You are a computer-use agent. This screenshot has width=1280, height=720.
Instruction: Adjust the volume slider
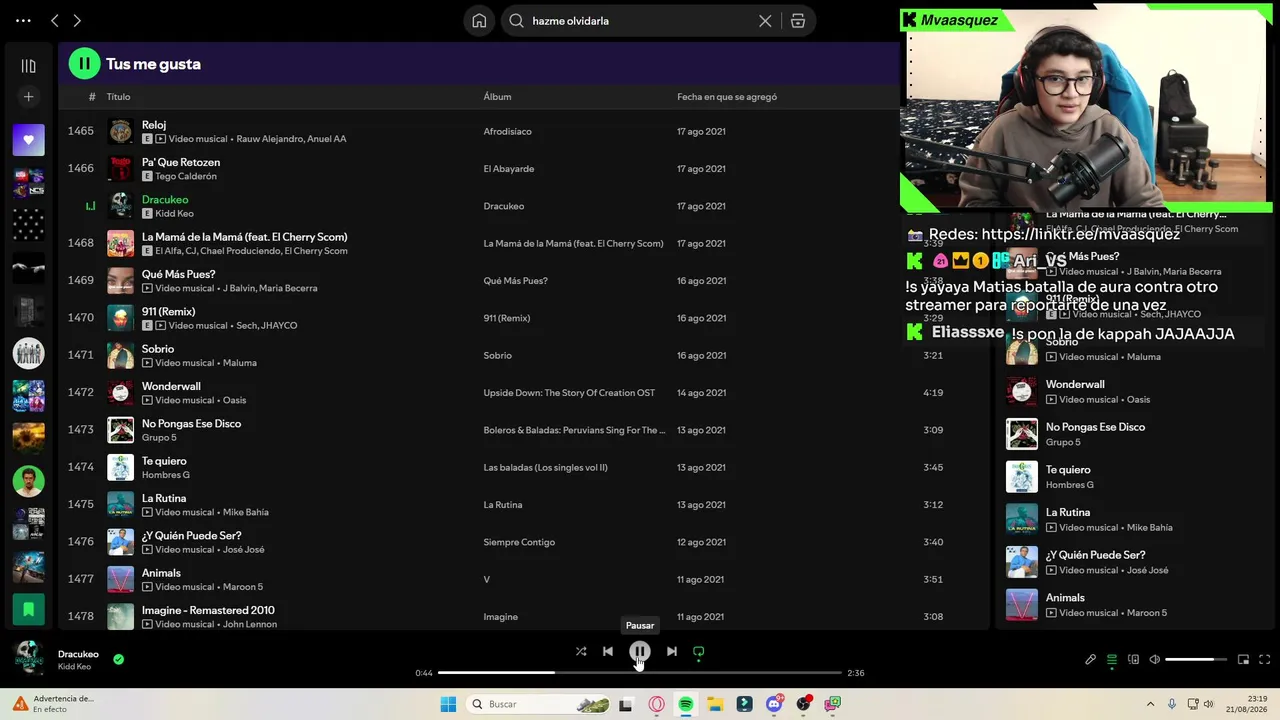coord(1196,660)
